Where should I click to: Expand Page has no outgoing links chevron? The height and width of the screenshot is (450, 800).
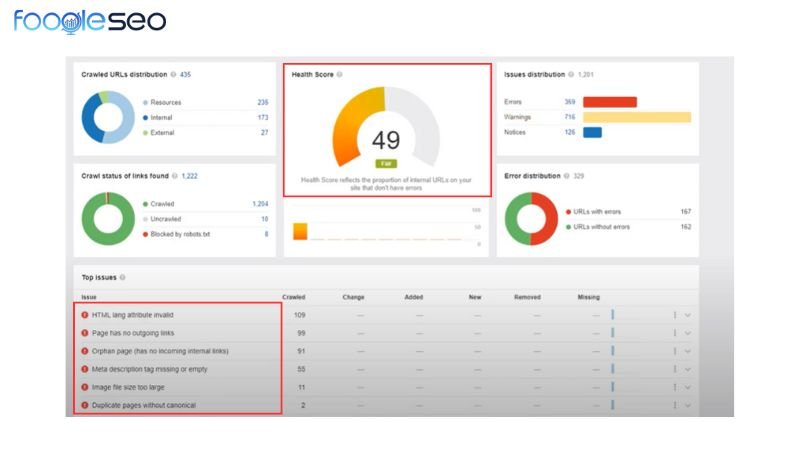click(688, 333)
